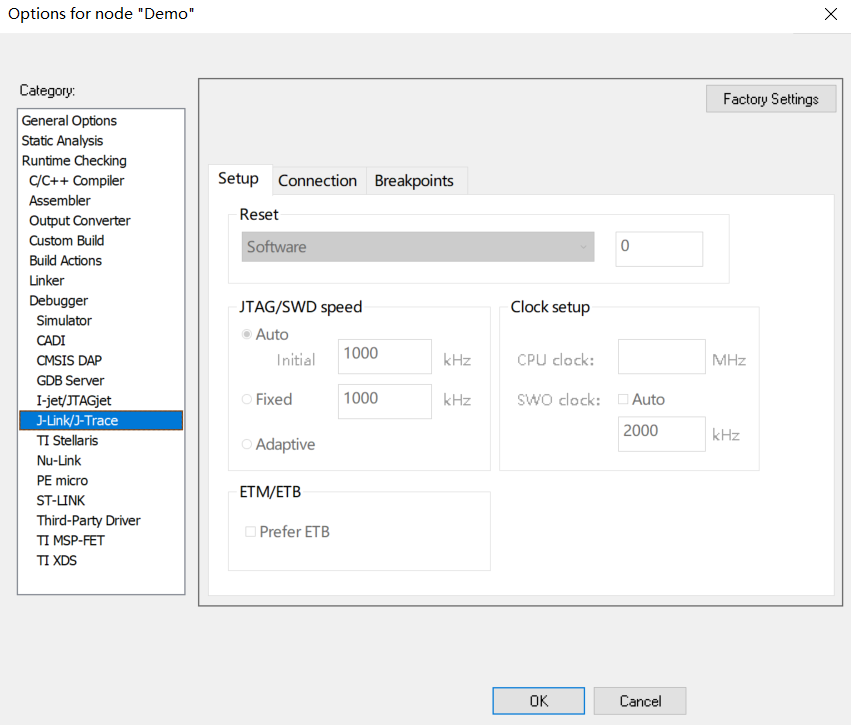The height and width of the screenshot is (725, 851).
Task: Choose Nu-Link driver entry
Action: pyautogui.click(x=59, y=461)
